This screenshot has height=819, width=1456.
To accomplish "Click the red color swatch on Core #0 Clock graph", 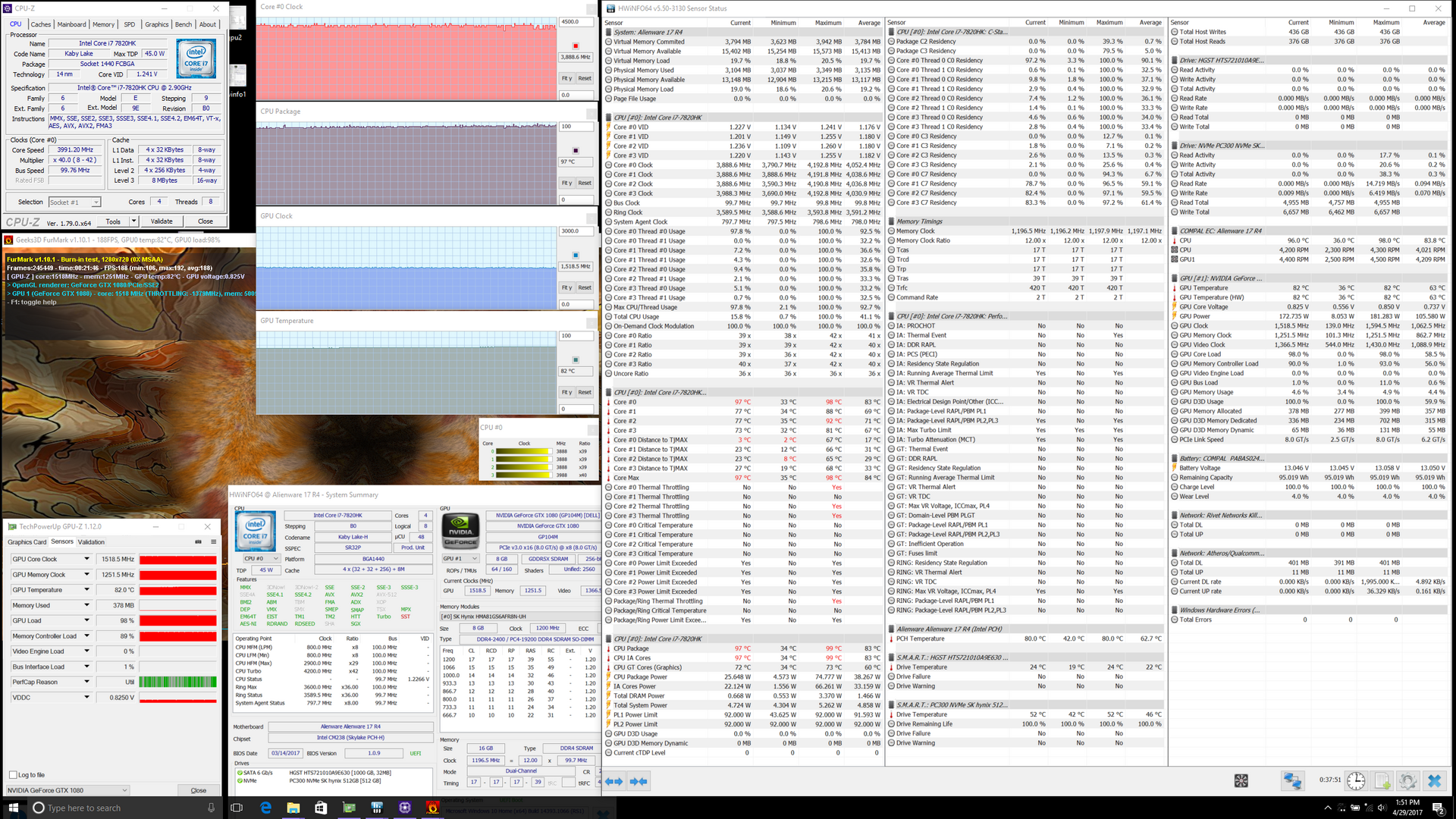I will coord(575,46).
